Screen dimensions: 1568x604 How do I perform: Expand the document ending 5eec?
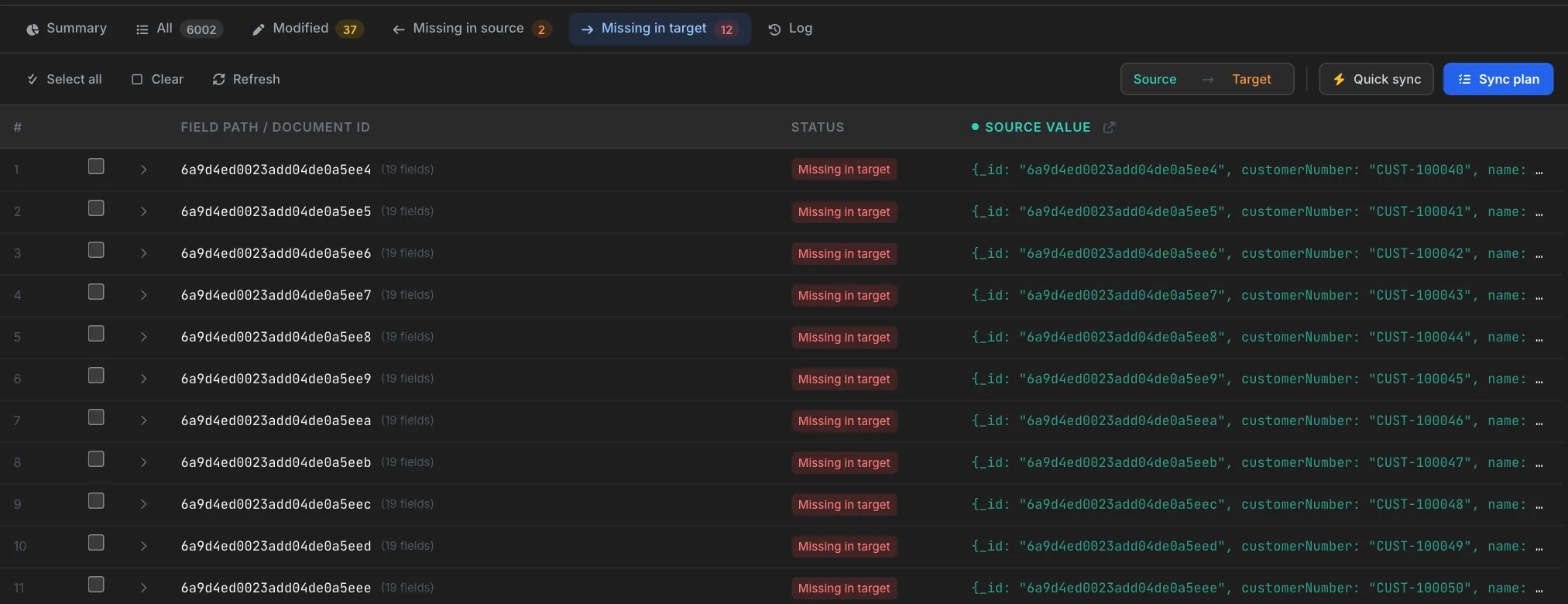point(143,504)
